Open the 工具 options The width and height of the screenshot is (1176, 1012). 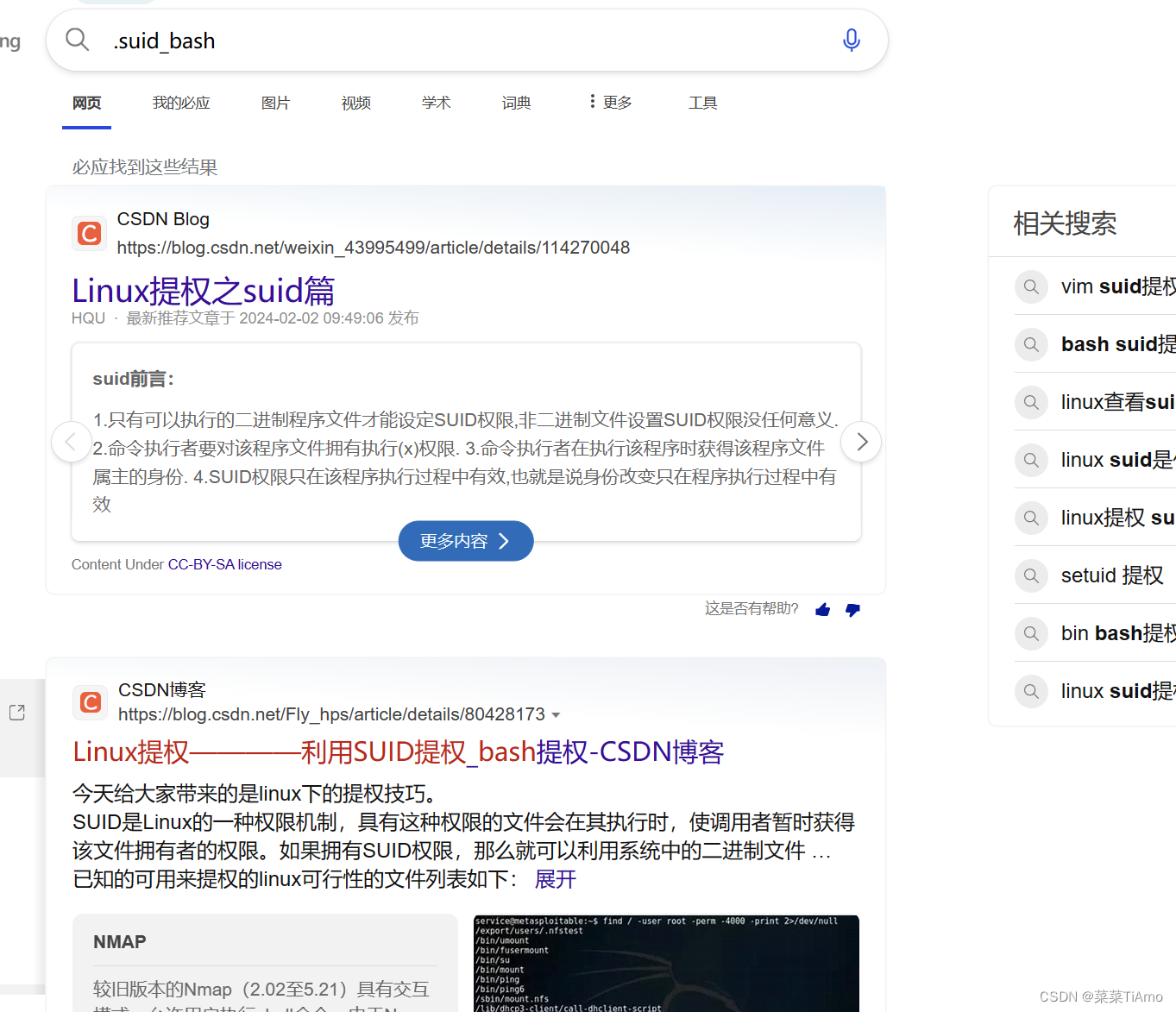click(703, 103)
